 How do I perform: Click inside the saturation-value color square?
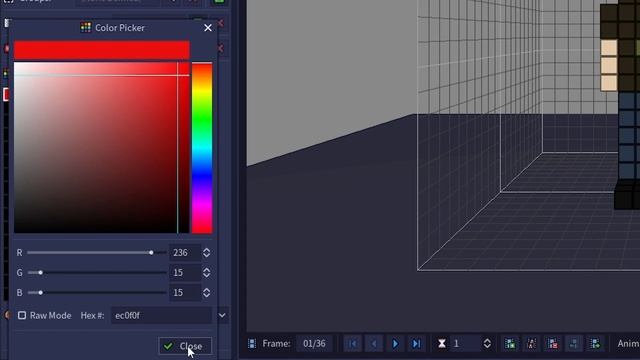pyautogui.click(x=102, y=148)
